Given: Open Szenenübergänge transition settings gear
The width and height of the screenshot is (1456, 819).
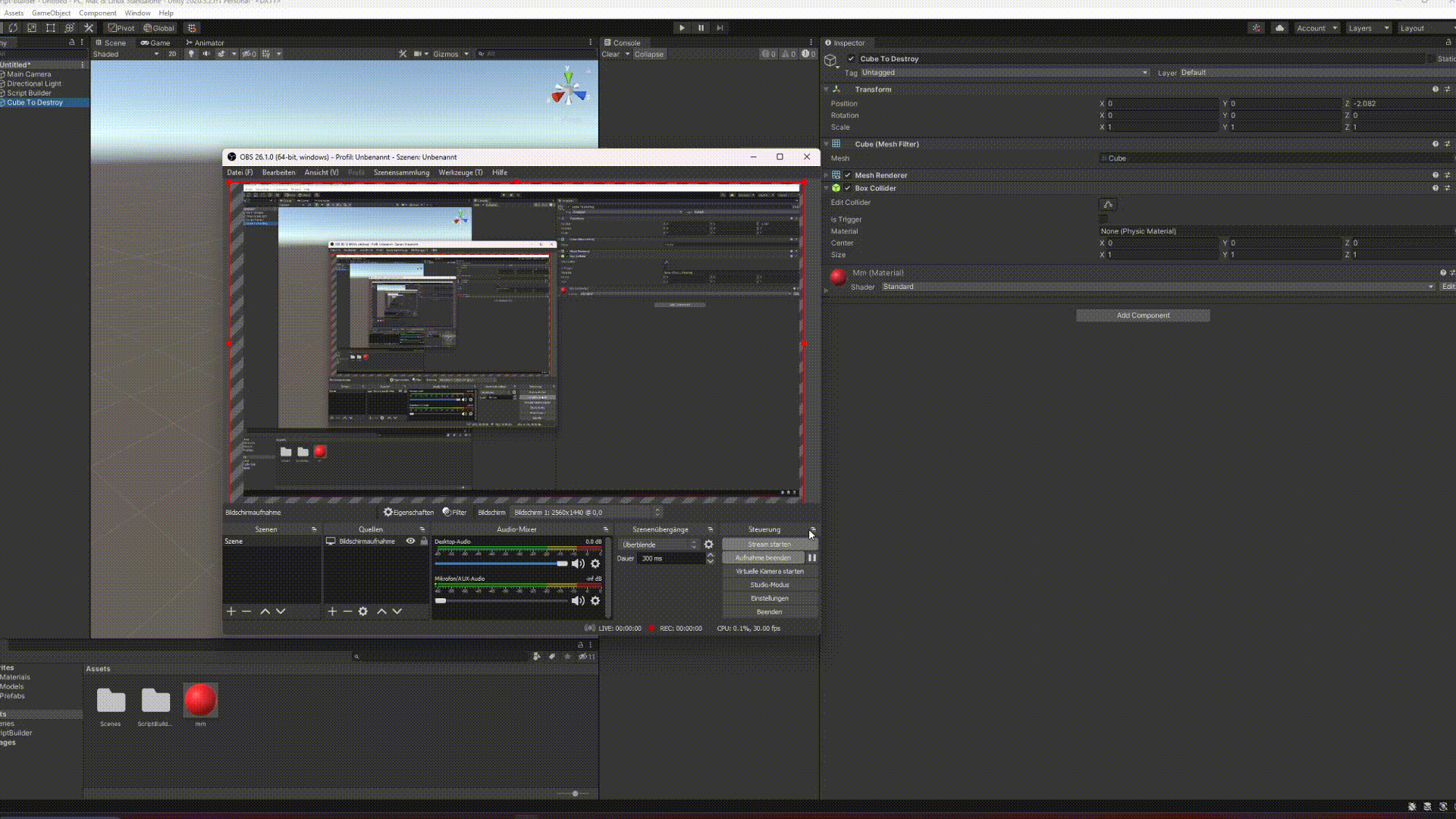Looking at the screenshot, I should click(708, 544).
